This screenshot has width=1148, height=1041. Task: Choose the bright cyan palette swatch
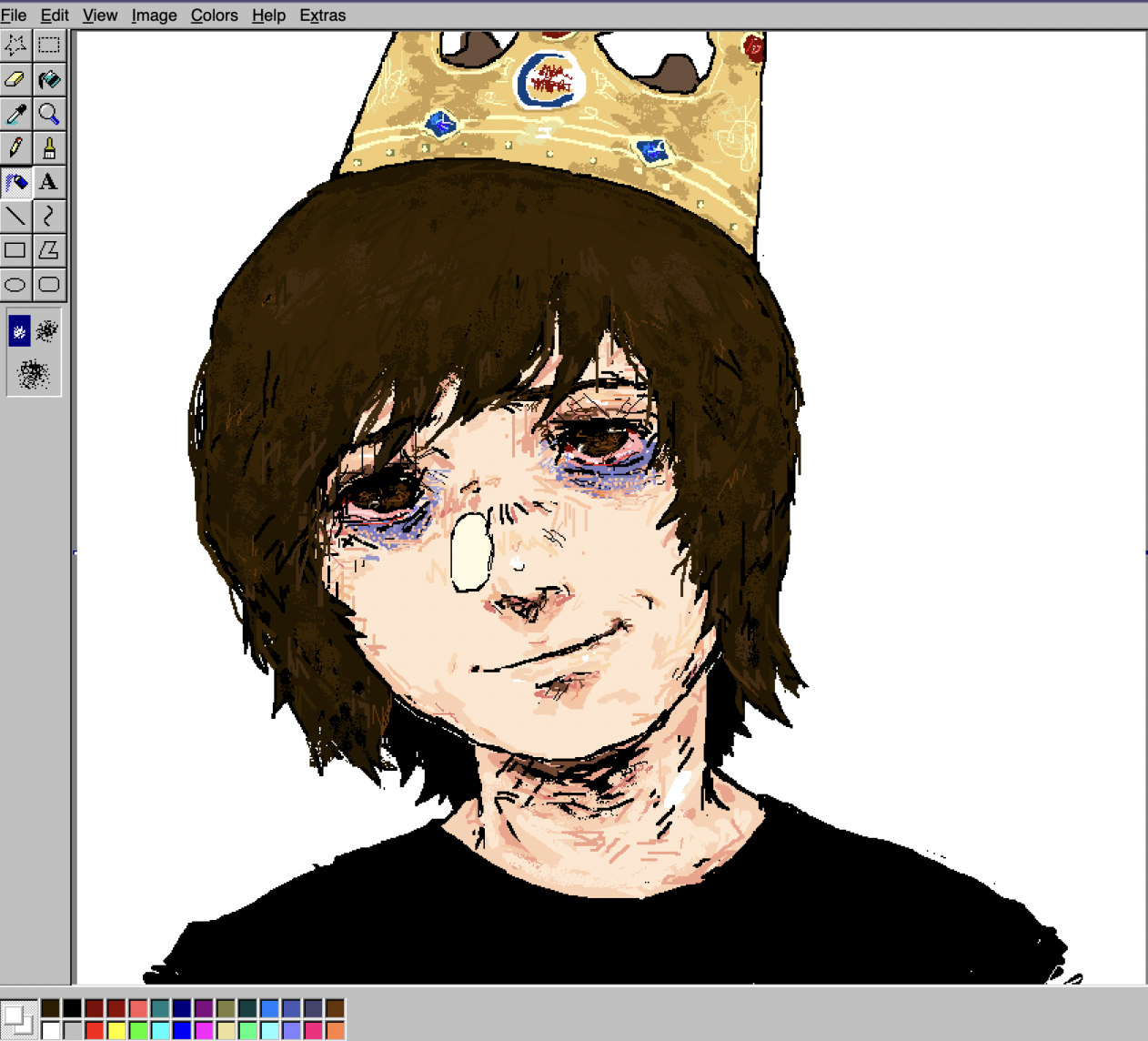tap(160, 1030)
